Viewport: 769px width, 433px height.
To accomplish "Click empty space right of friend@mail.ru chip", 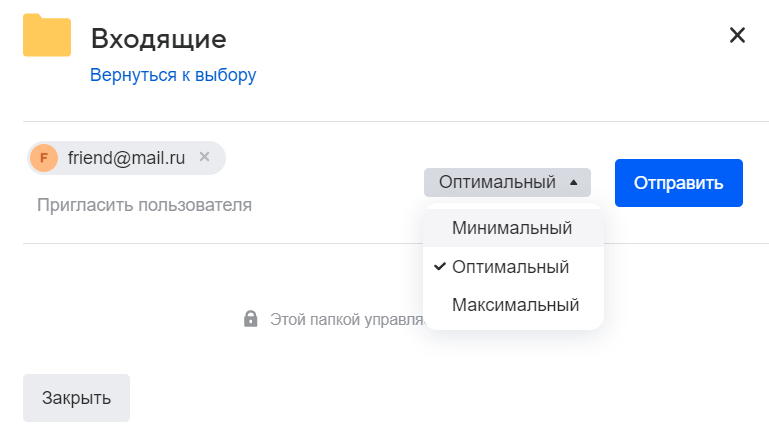I will click(320, 158).
